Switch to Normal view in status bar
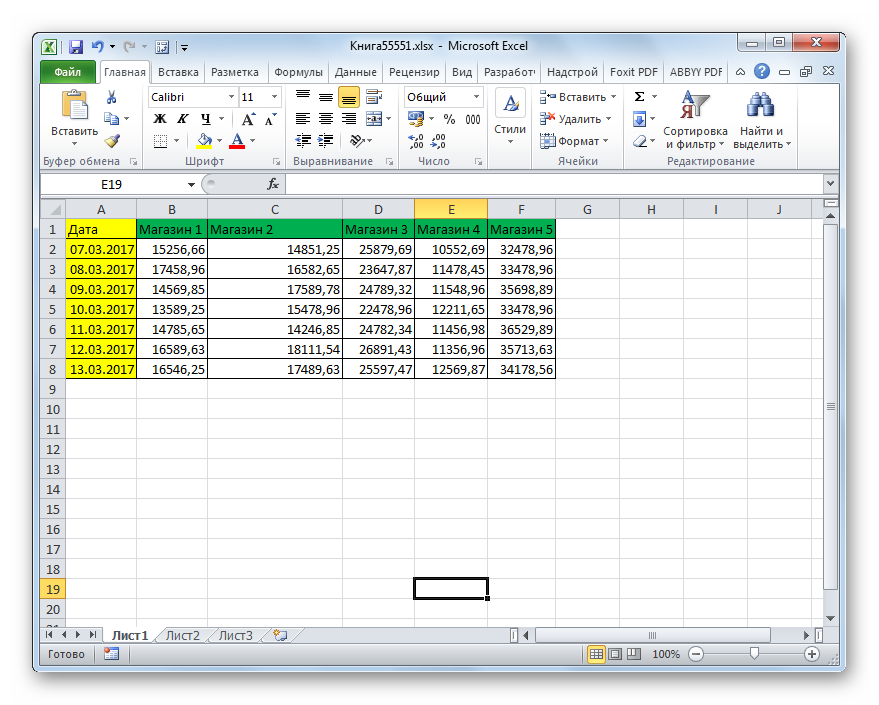879x705 pixels. 596,654
